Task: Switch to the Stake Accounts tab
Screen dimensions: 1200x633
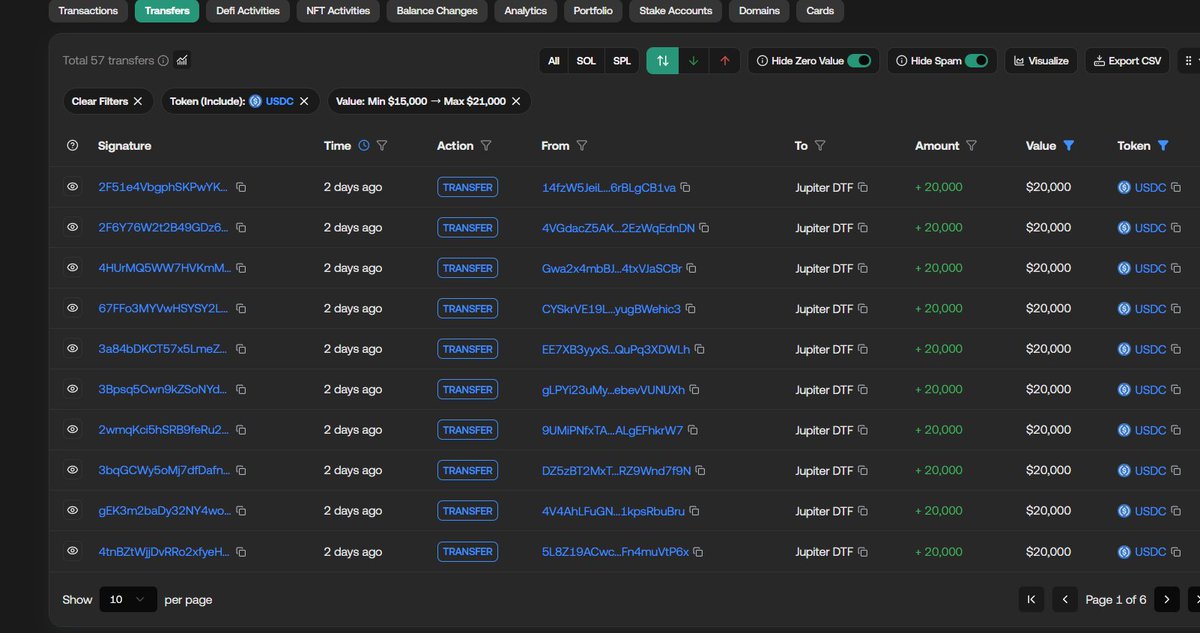Action: pos(677,11)
